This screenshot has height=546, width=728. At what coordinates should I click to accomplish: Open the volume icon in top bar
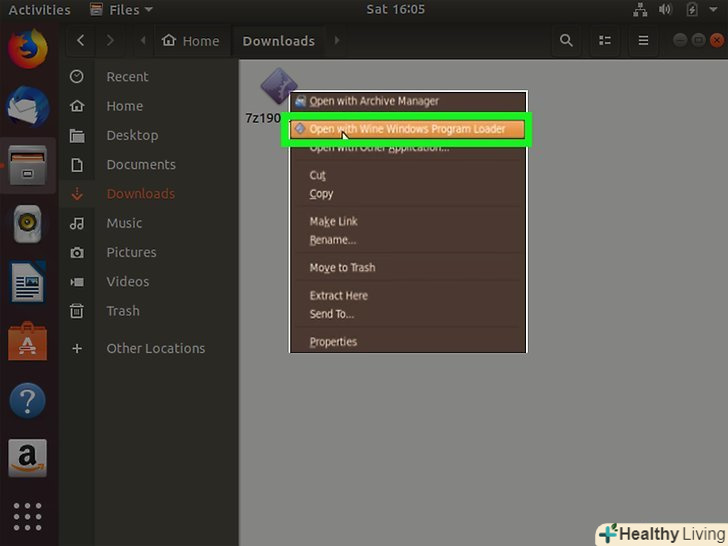point(665,10)
